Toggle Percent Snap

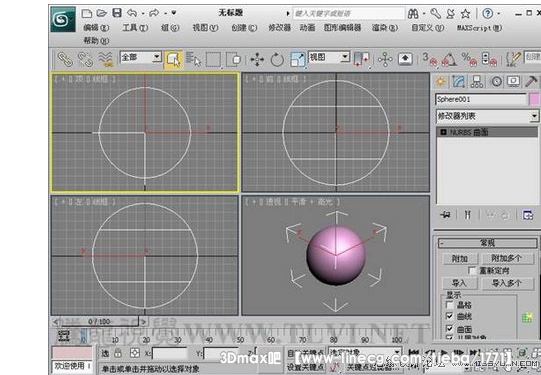click(x=469, y=59)
